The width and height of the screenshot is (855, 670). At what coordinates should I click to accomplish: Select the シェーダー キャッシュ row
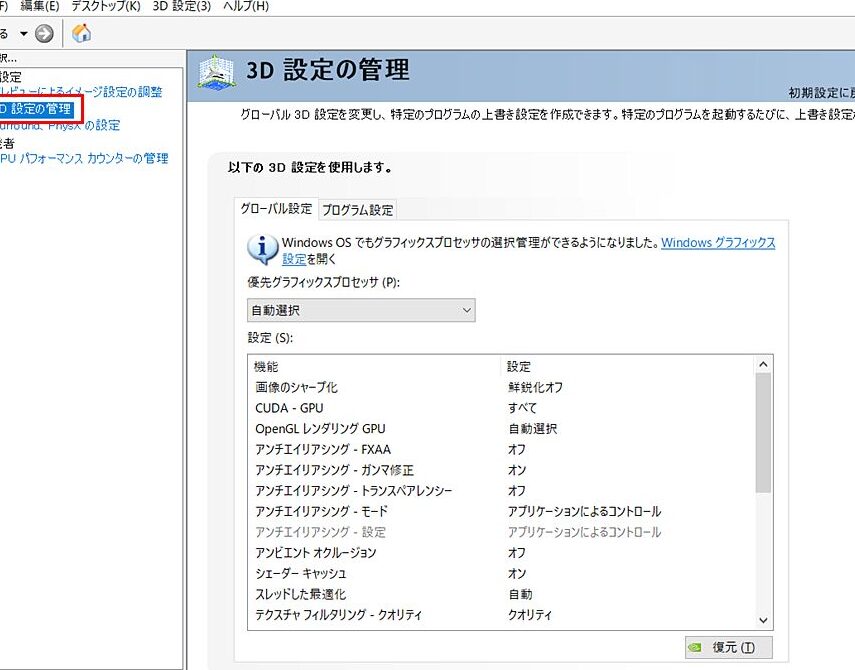(502, 574)
